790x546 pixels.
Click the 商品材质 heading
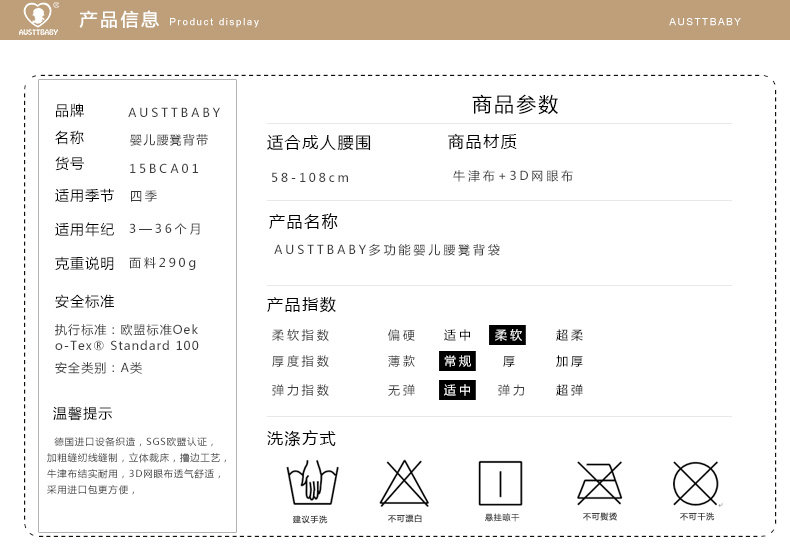[482, 142]
